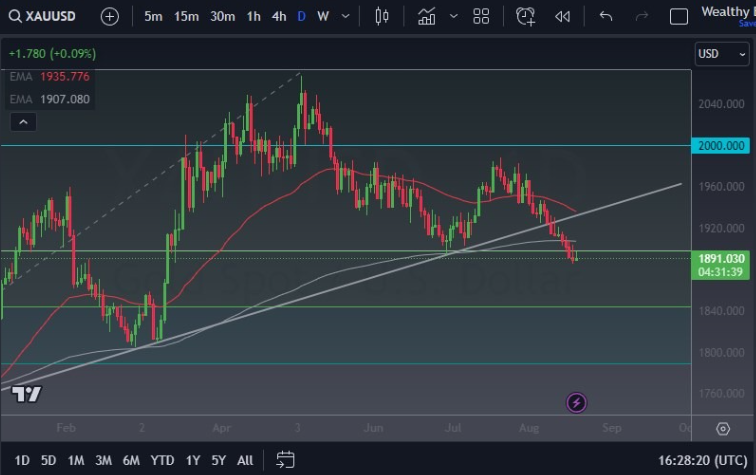Expand the timeframe interval dropdown arrow
This screenshot has width=756, height=475.
[x=346, y=16]
